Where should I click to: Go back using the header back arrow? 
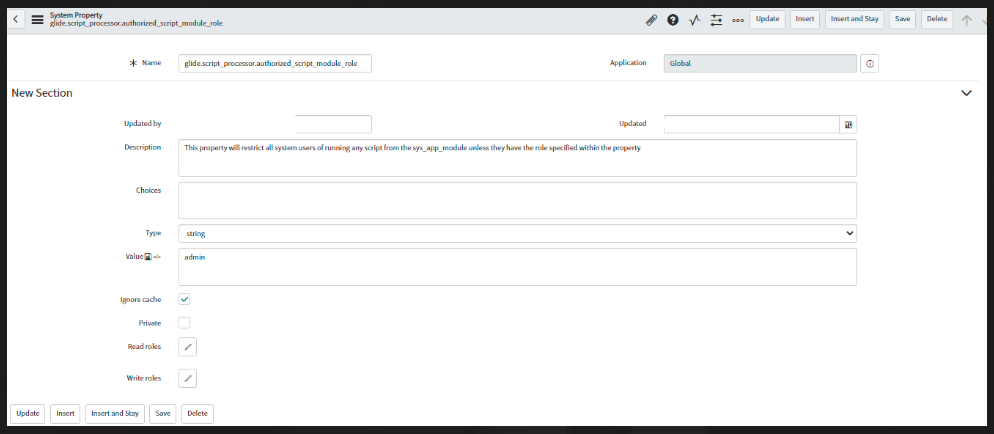[16, 19]
